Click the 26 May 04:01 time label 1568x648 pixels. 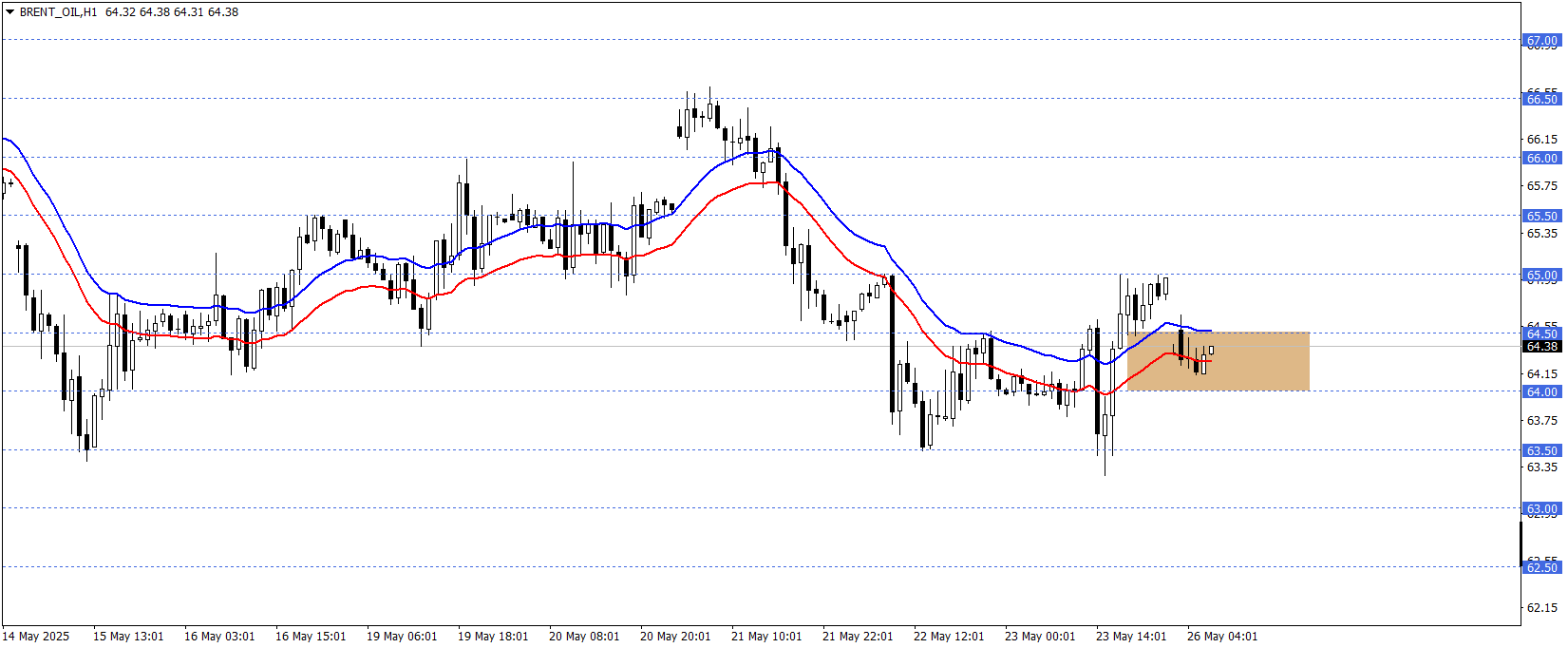(x=1222, y=637)
